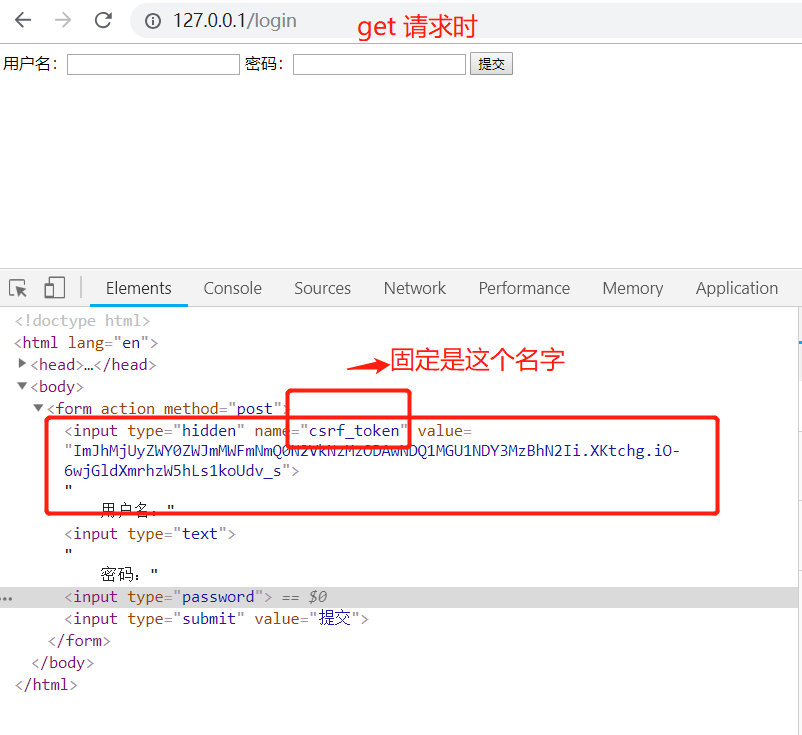Reload the login page
The width and height of the screenshot is (802, 735).
click(103, 20)
